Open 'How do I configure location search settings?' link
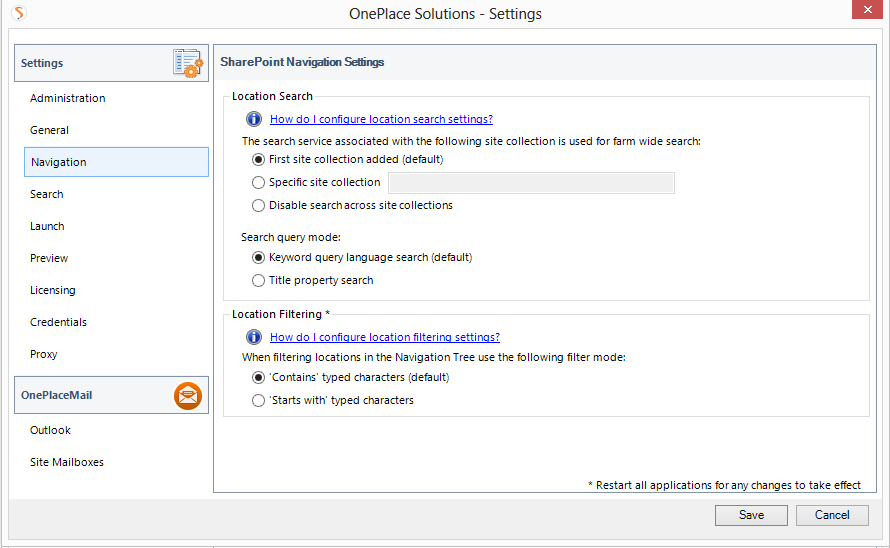This screenshot has height=548, width=890. tap(381, 119)
